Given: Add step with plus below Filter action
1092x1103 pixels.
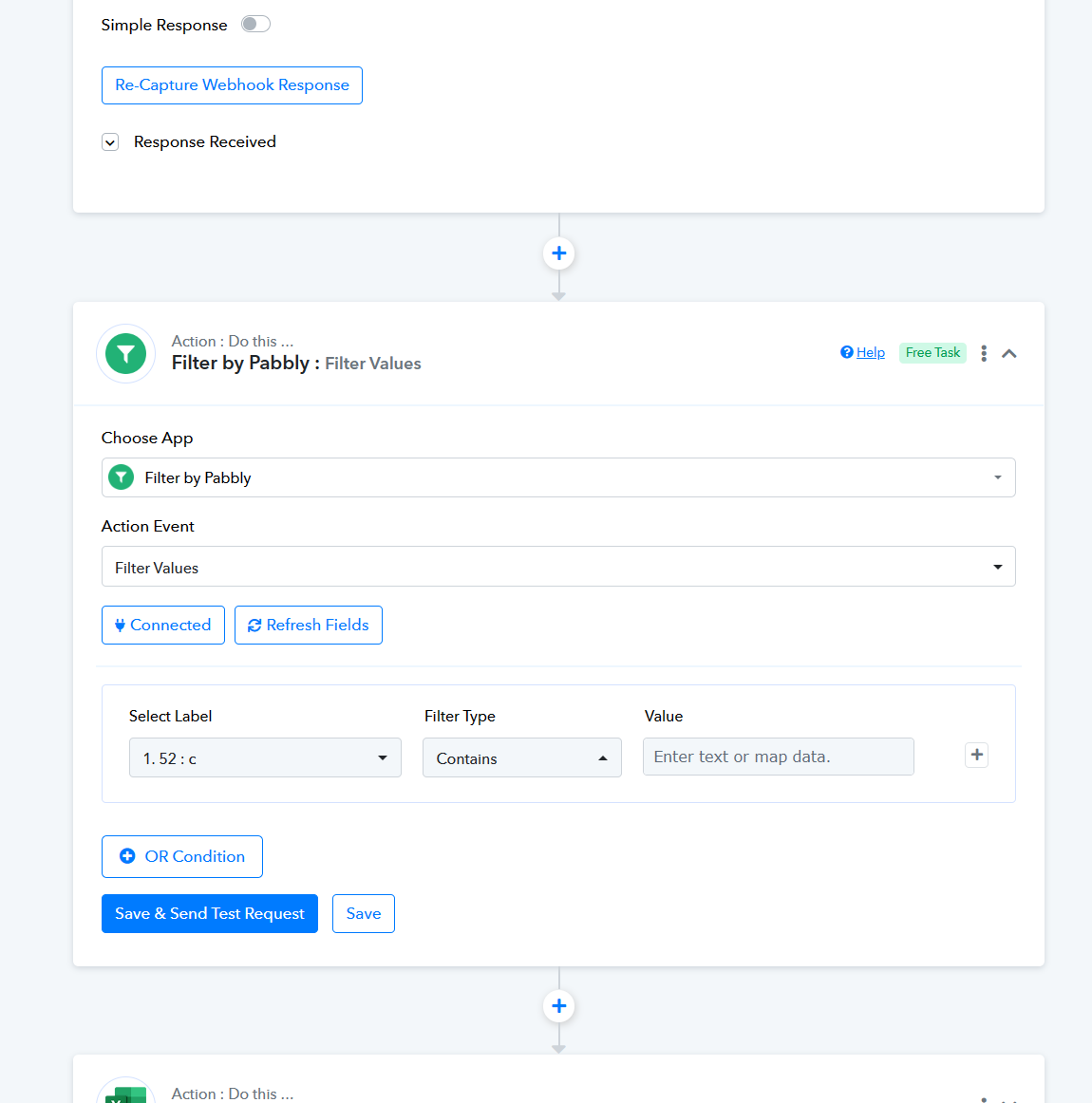Looking at the screenshot, I should (x=558, y=1006).
